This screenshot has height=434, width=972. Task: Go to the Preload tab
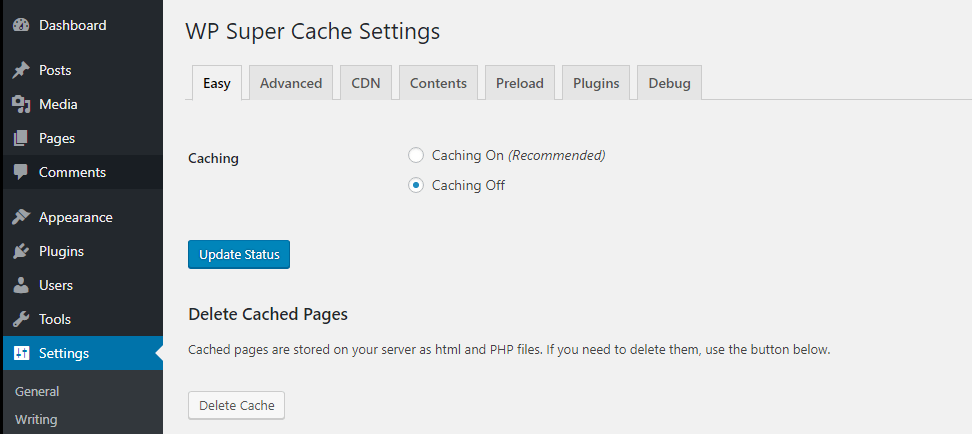click(x=520, y=83)
